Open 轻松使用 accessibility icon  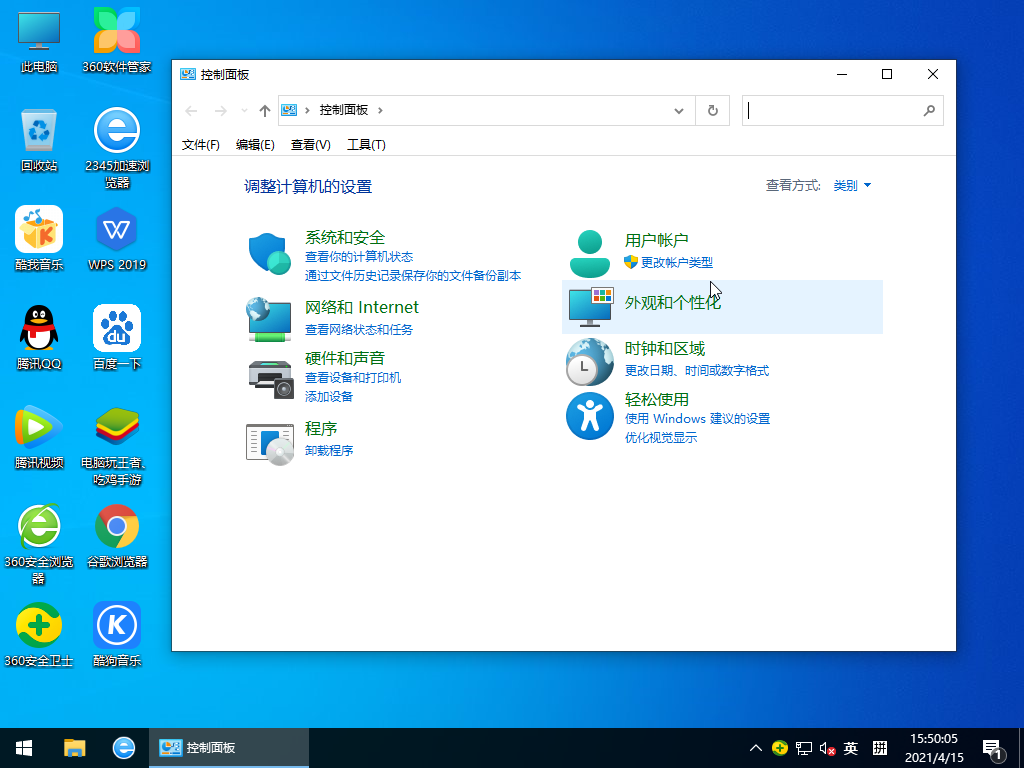click(589, 416)
